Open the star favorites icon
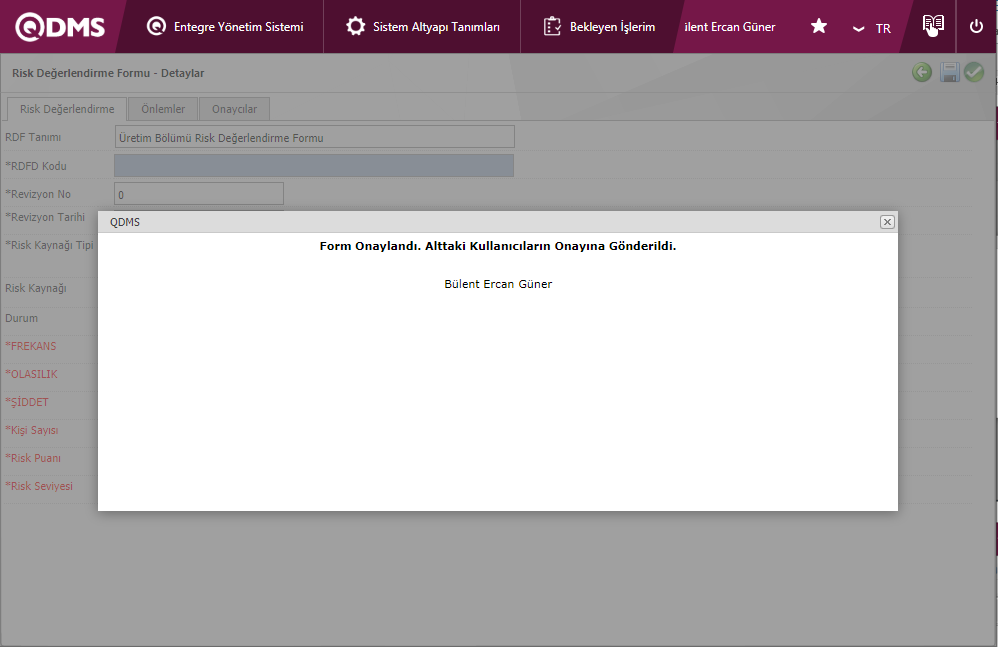The height and width of the screenshot is (647, 998). pyautogui.click(x=818, y=27)
